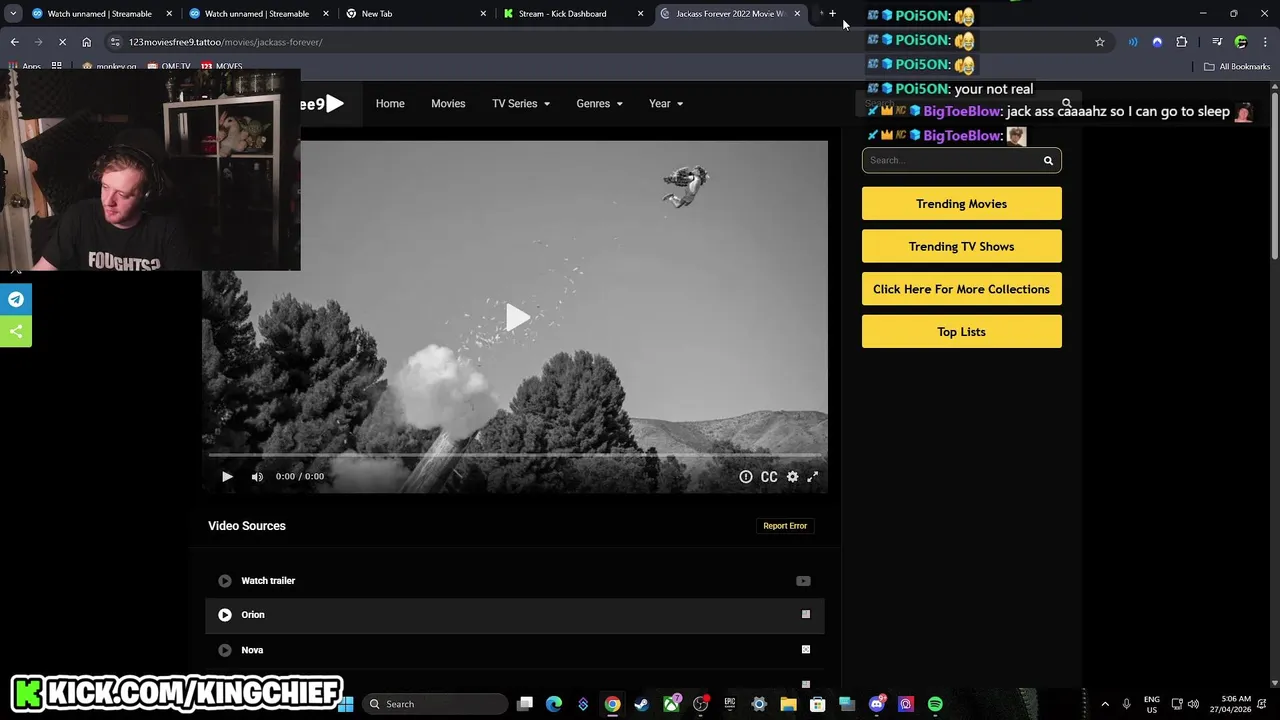Open Trending TV Shows
Viewport: 1280px width, 720px height.
961,247
